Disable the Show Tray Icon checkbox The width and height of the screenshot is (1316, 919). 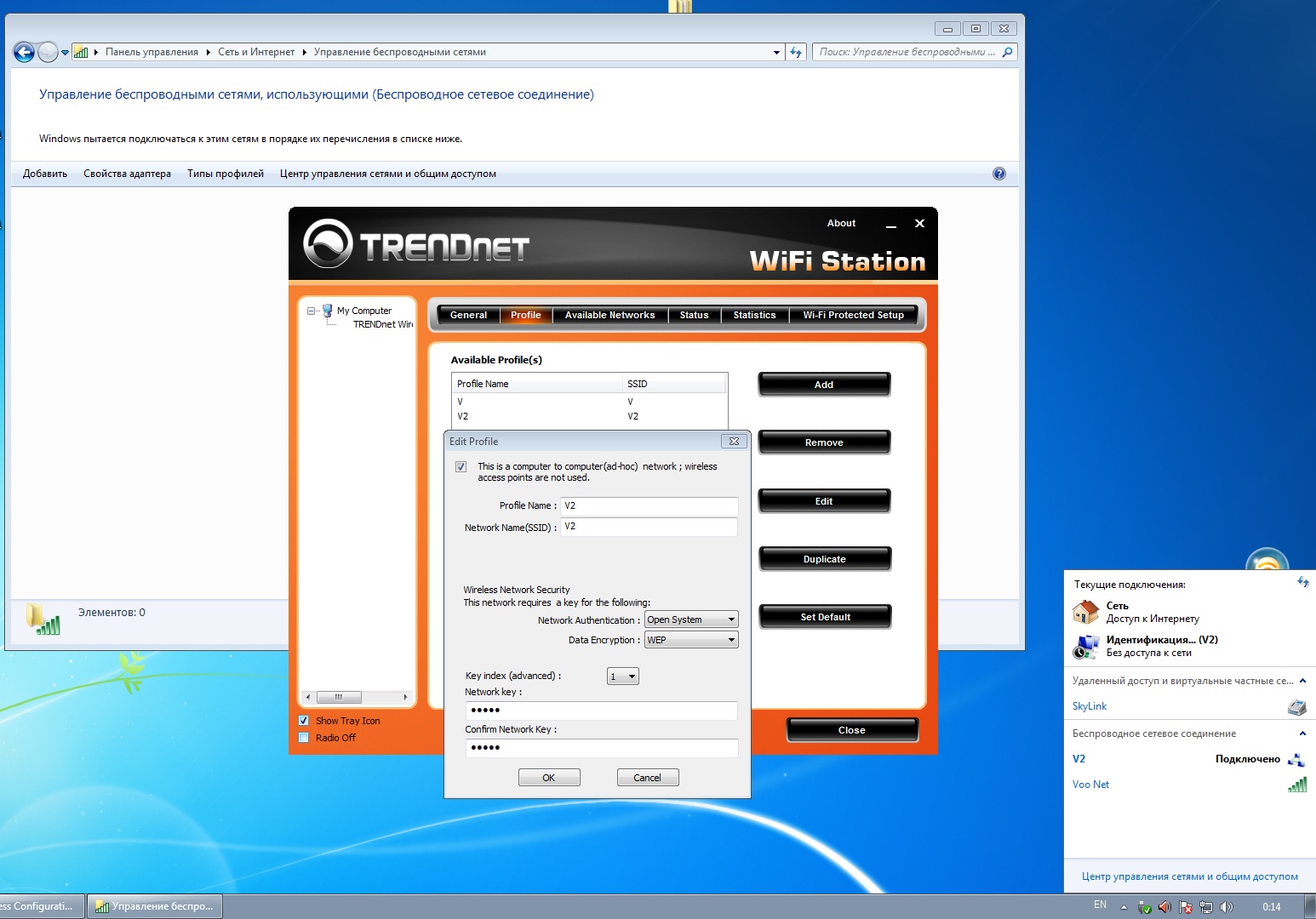click(x=304, y=721)
